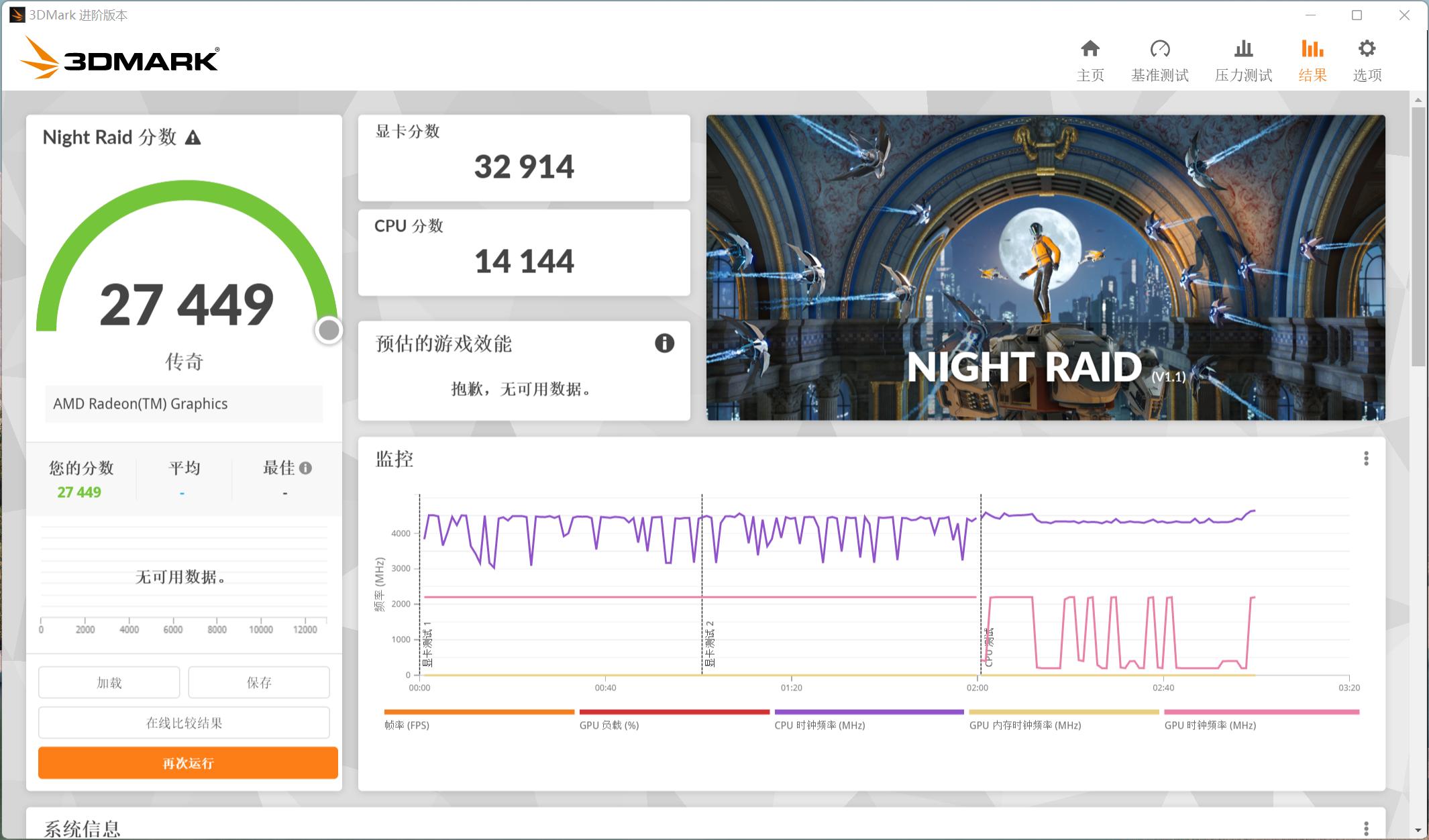1429x840 pixels.
Task: Open the Benchmarks (基准测试) gauge icon
Action: (x=1159, y=49)
